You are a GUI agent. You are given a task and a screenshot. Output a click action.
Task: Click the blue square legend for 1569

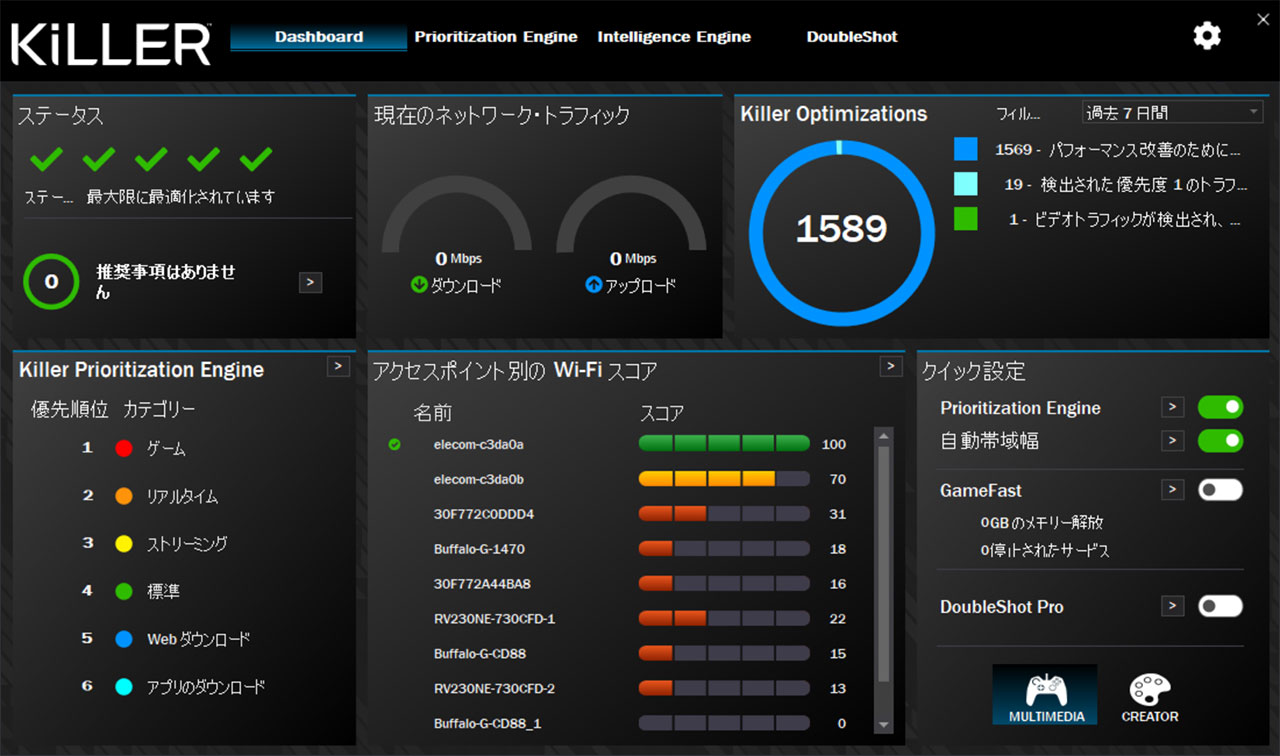pyautogui.click(x=965, y=149)
